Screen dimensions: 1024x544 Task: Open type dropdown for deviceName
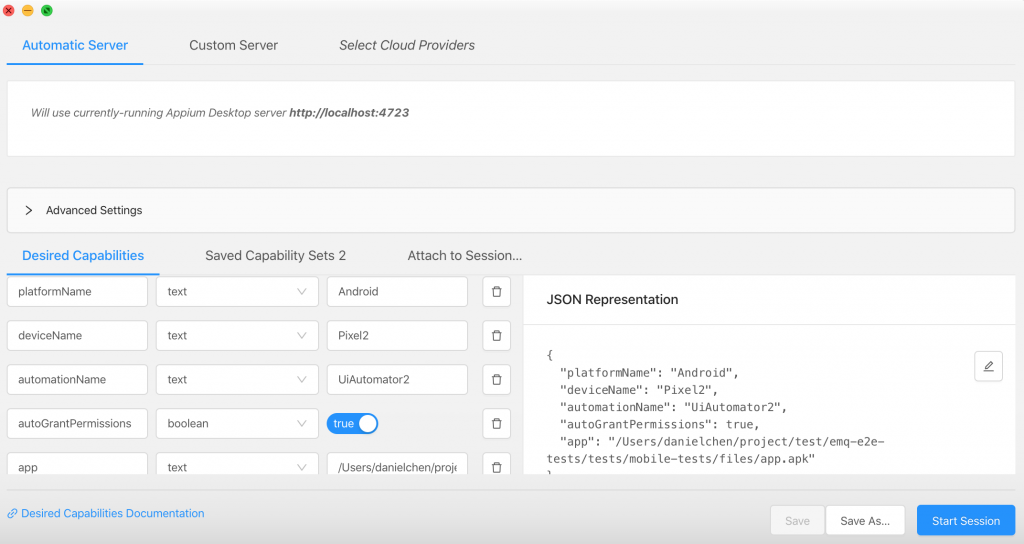237,336
